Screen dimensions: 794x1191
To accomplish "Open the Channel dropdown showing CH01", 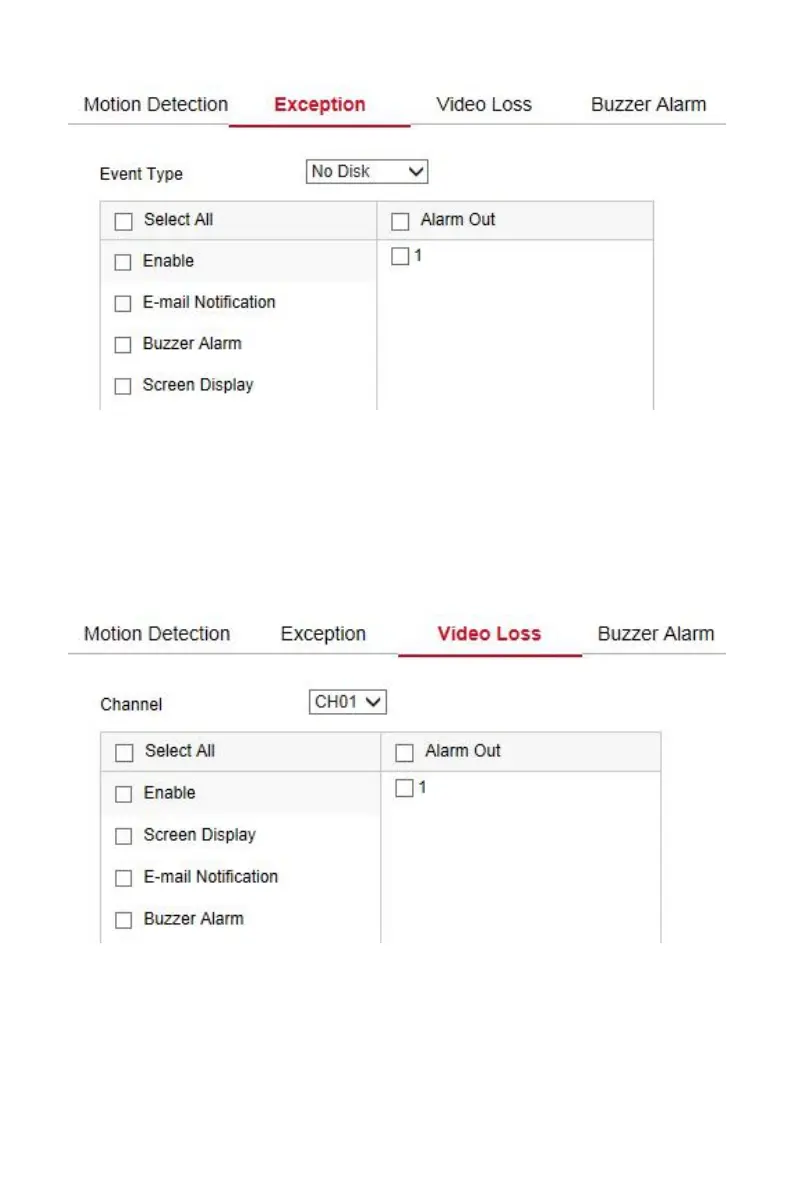I will [x=347, y=702].
